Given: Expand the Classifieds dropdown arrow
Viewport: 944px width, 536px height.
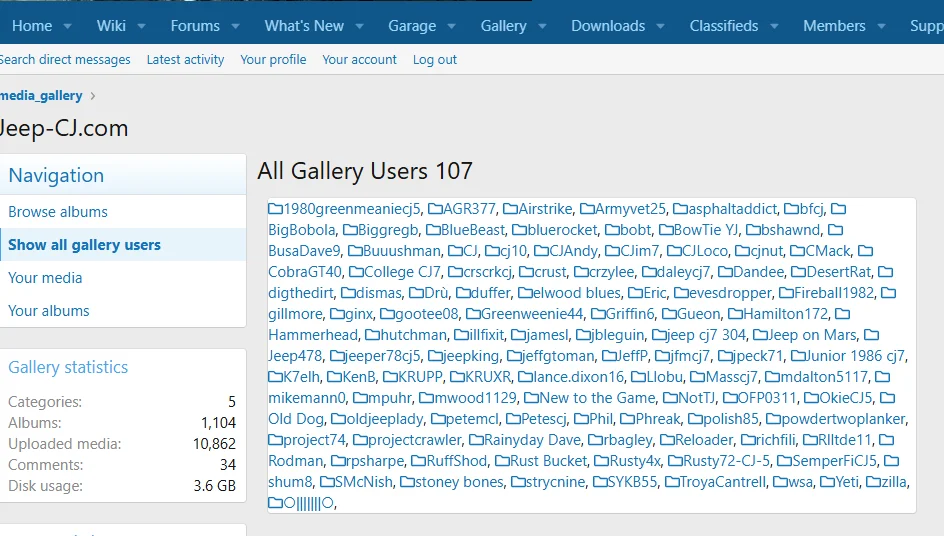Looking at the screenshot, I should click(x=774, y=26).
